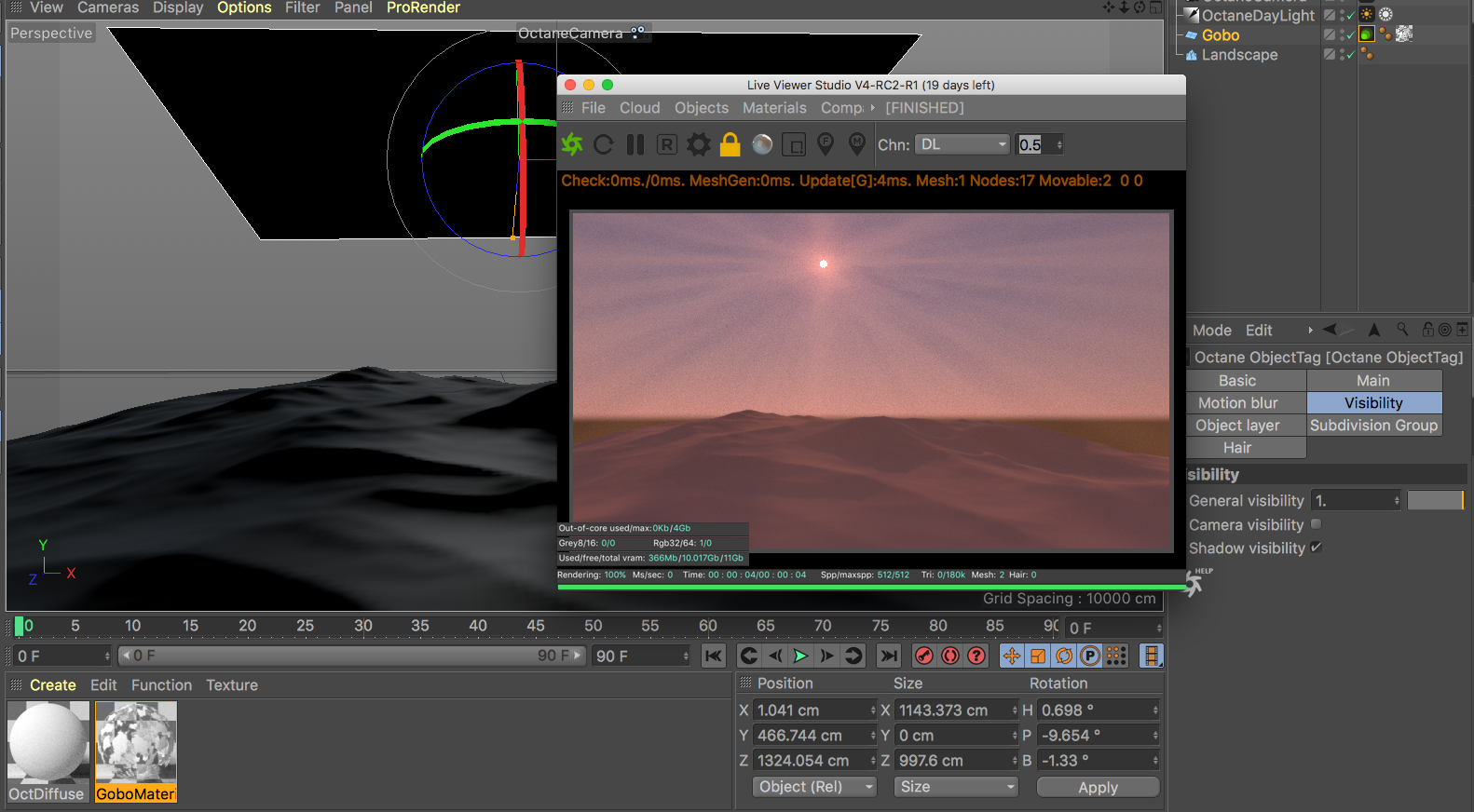Click the timeline frame ruler at 45
1474x812 pixels.
(536, 626)
